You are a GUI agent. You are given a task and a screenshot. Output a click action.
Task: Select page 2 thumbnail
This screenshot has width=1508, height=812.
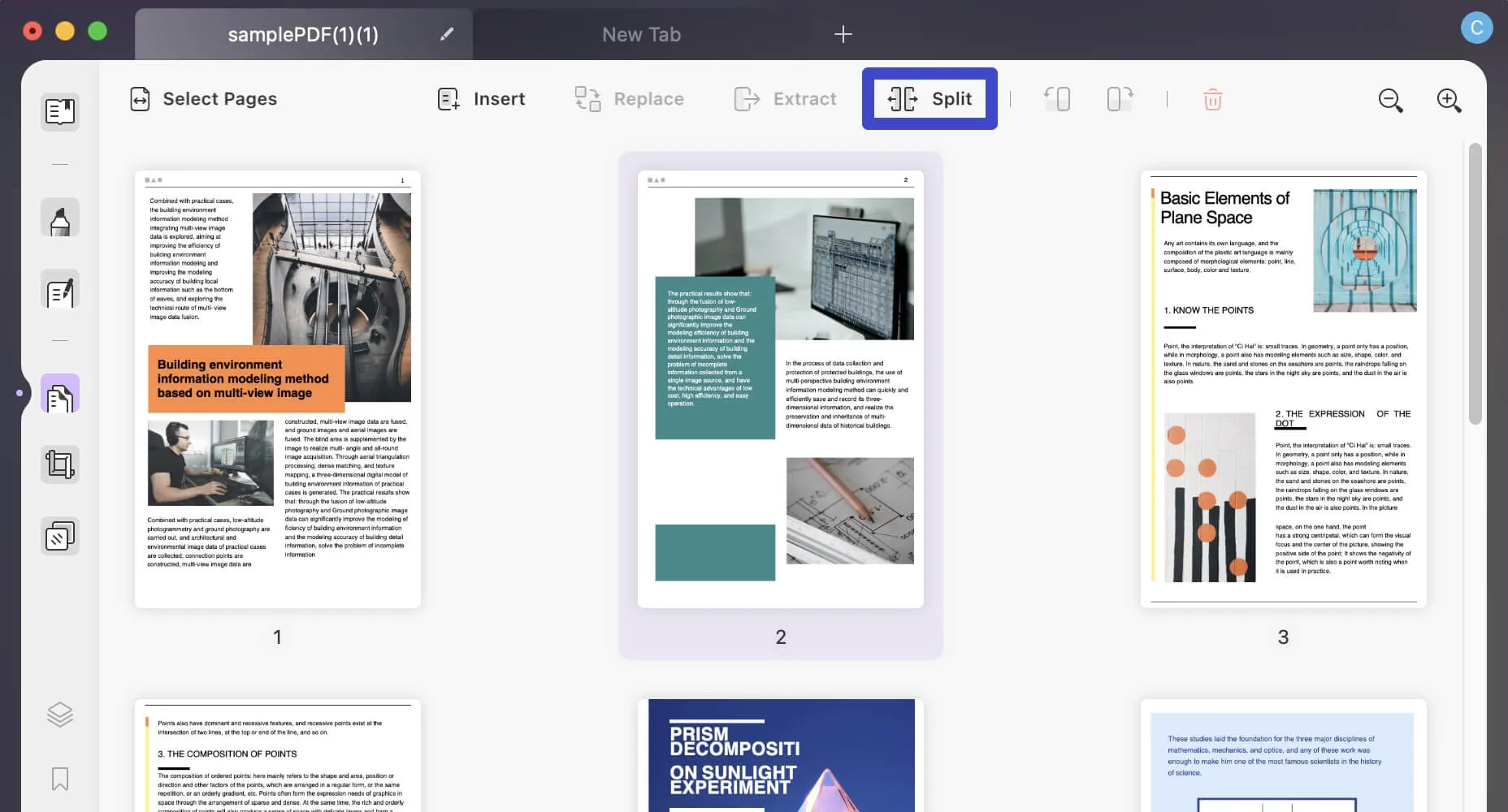(781, 389)
